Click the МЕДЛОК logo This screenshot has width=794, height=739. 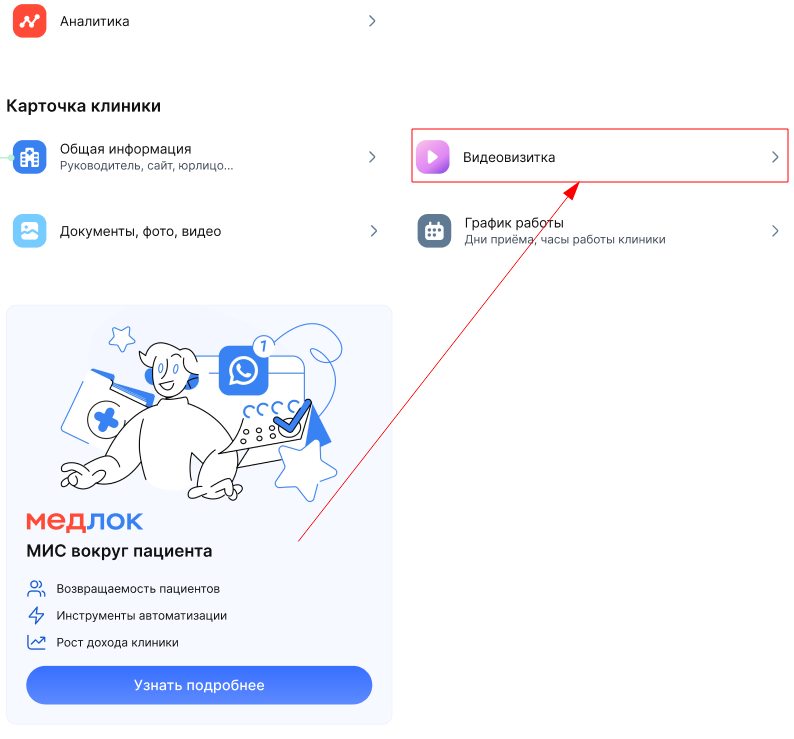[85, 522]
